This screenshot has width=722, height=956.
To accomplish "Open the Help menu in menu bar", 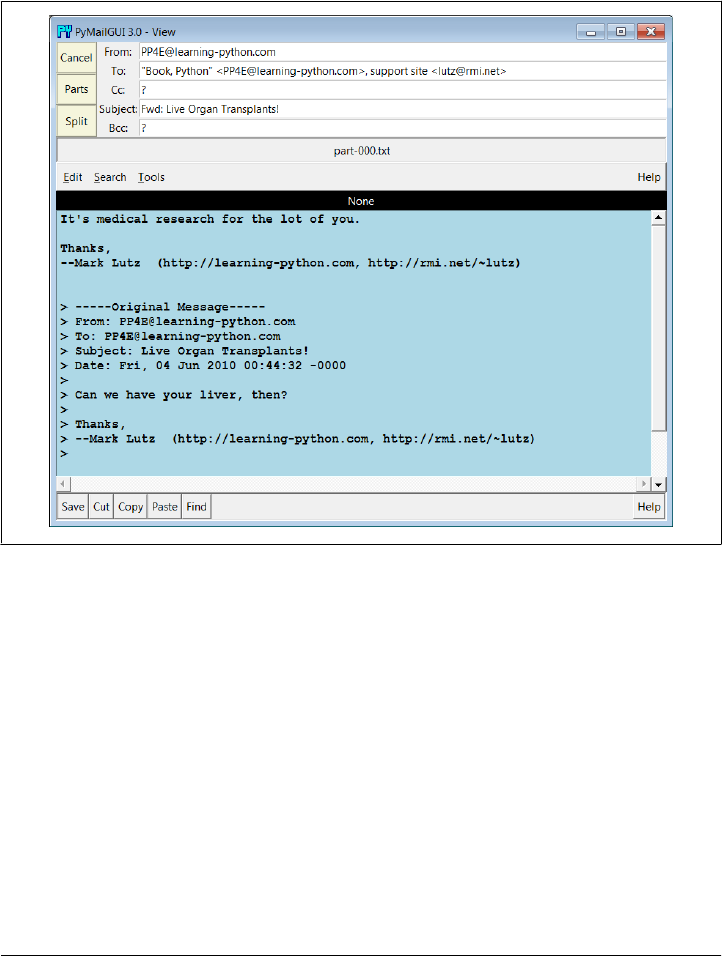I will (x=649, y=177).
